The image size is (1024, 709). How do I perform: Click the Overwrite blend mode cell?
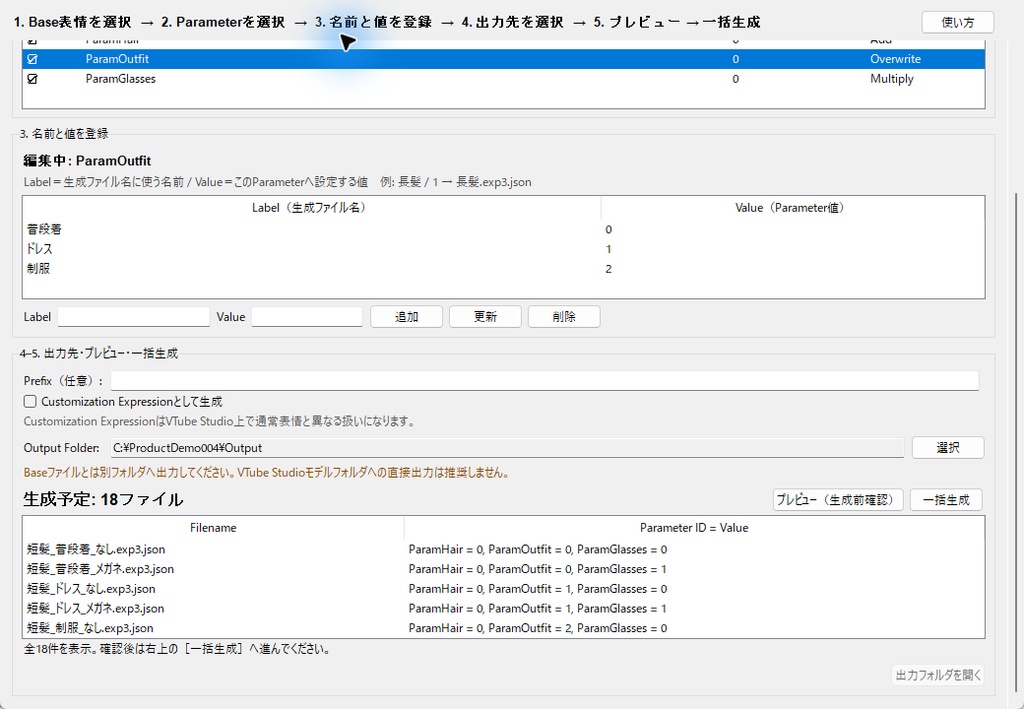[895, 59]
